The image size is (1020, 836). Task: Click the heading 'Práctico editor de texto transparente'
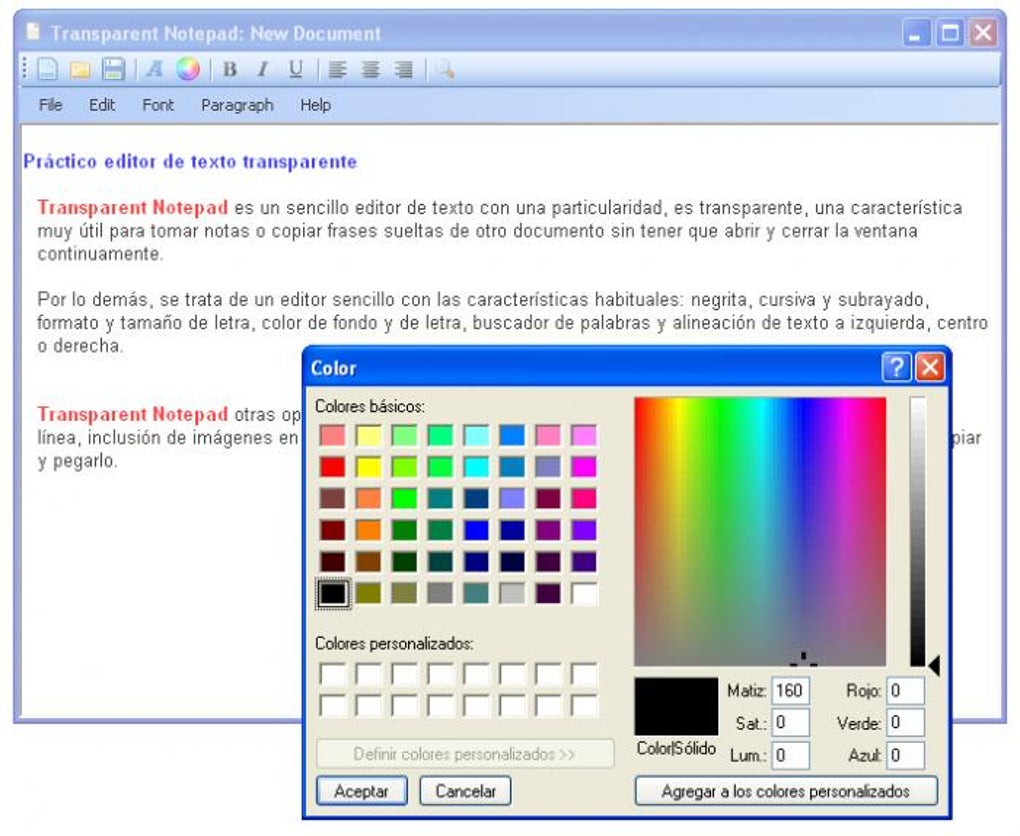pyautogui.click(x=190, y=161)
